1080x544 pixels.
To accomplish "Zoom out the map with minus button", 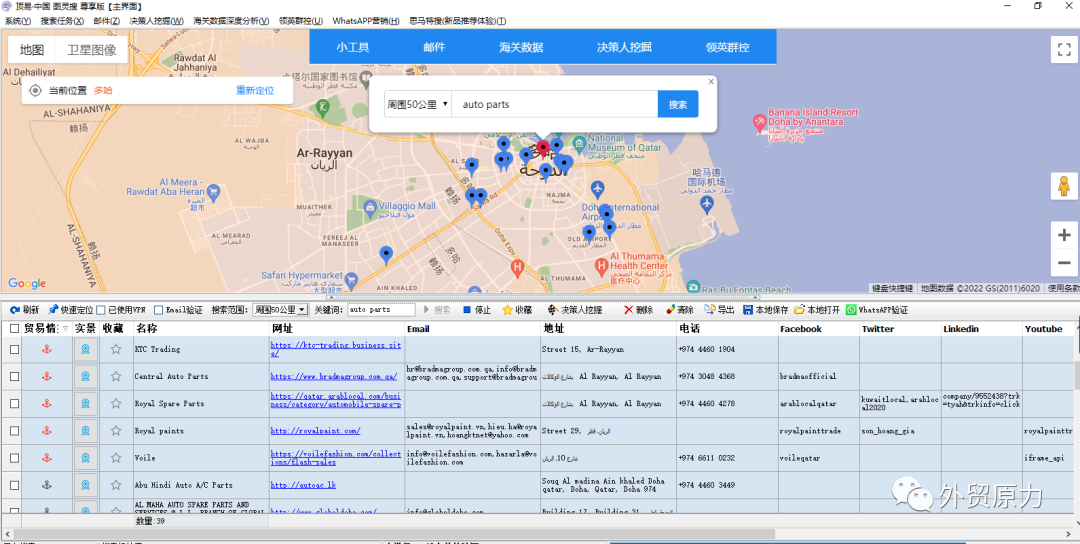I will point(1064,263).
